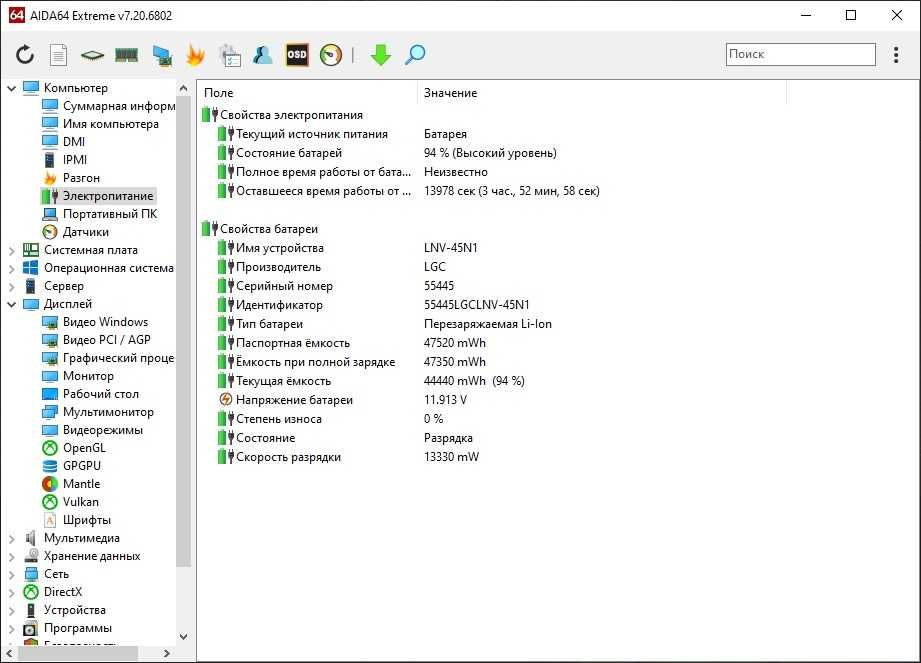The height and width of the screenshot is (663, 921).
Task: Select the GPGPU tree item
Action: coord(72,466)
